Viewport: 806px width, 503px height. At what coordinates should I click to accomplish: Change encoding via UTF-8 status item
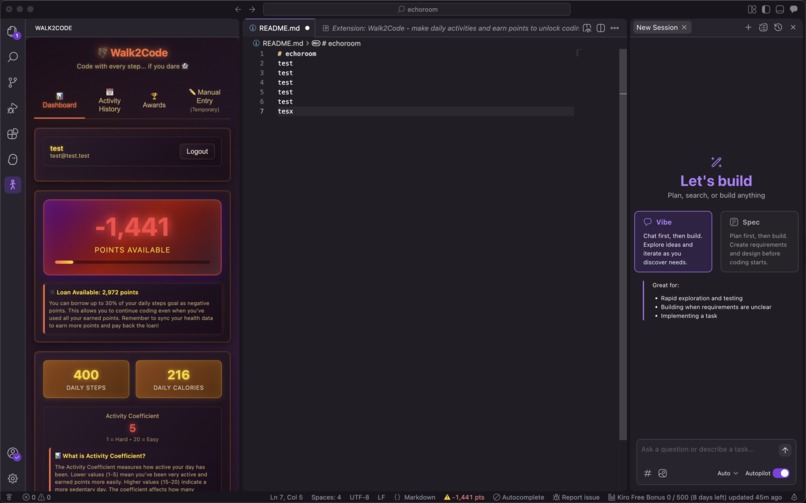pos(359,497)
